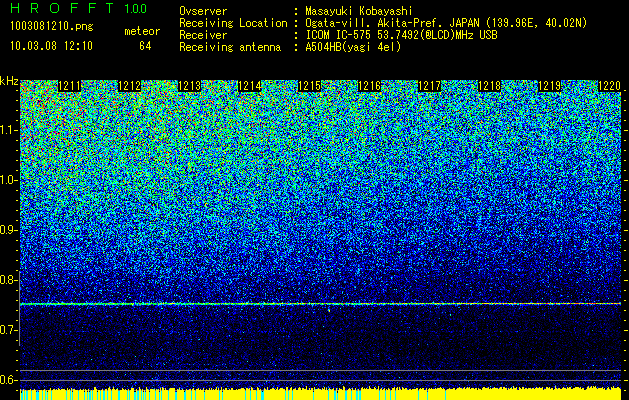
Task: Click the 0.8 frequency axis label
Action: point(9,280)
